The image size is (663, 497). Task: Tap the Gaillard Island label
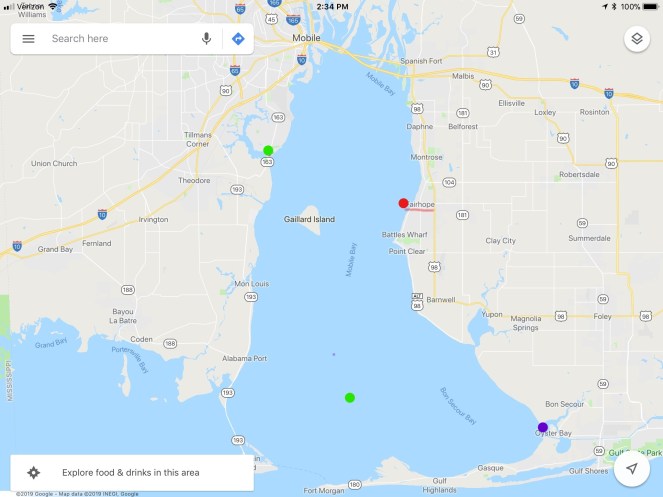(x=309, y=219)
